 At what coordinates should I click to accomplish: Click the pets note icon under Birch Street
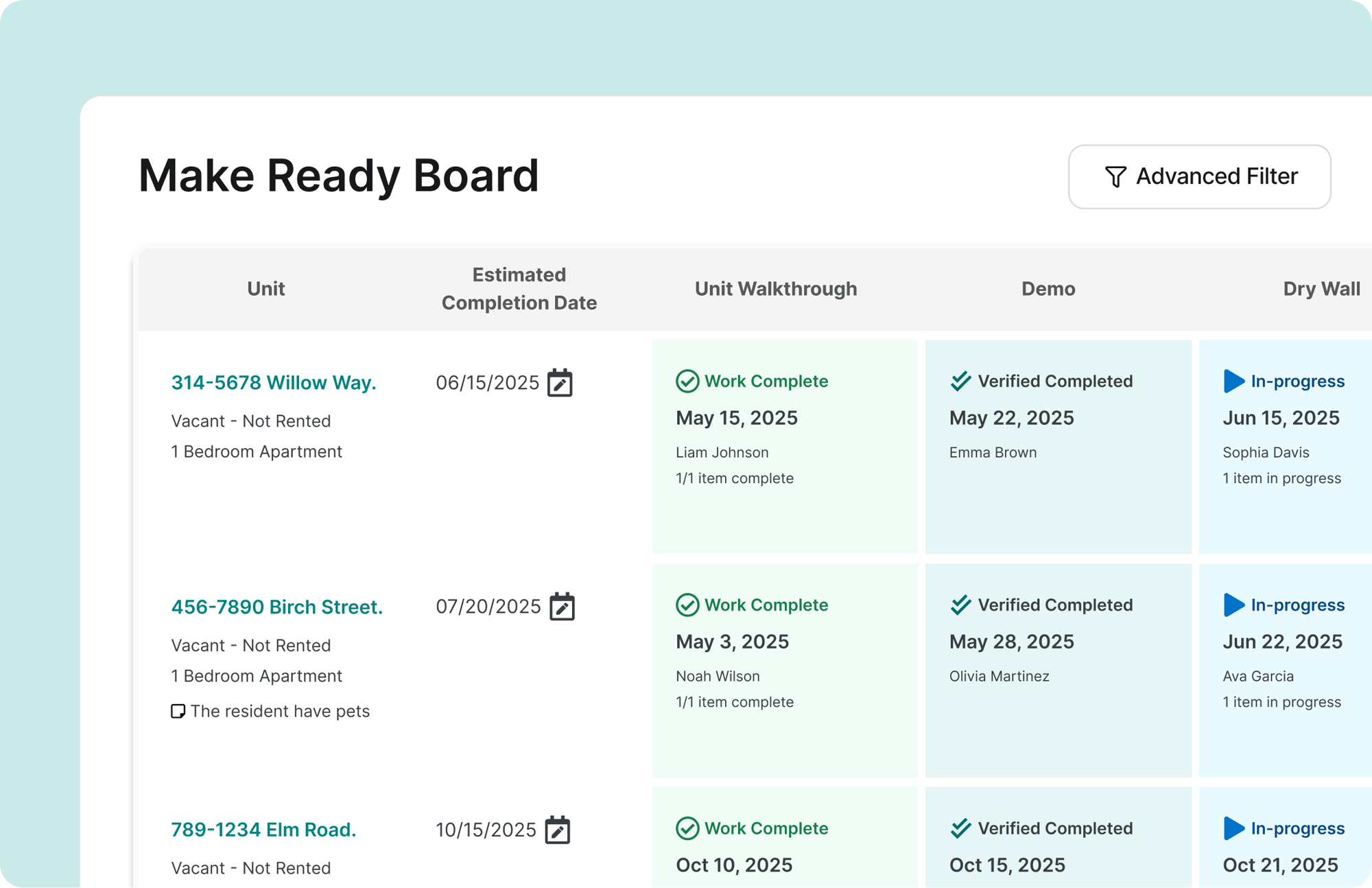[x=178, y=711]
